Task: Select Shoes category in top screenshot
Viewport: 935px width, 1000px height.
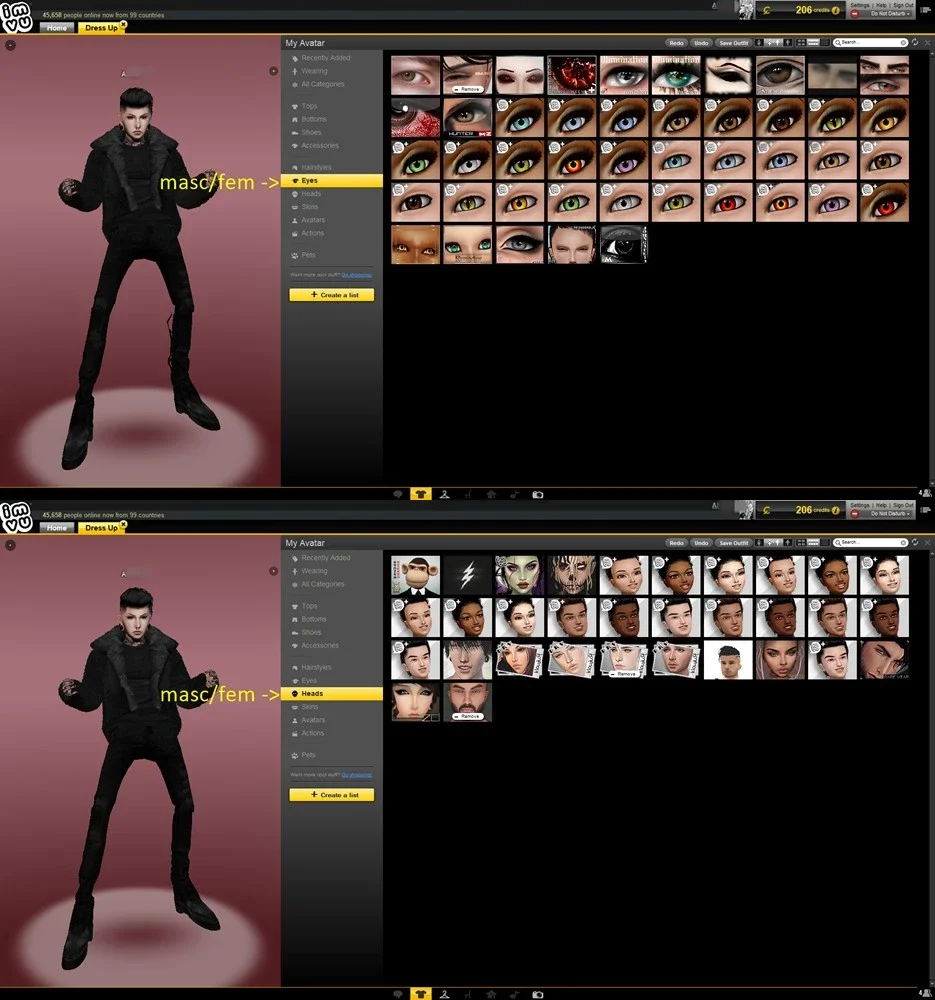Action: click(x=311, y=133)
